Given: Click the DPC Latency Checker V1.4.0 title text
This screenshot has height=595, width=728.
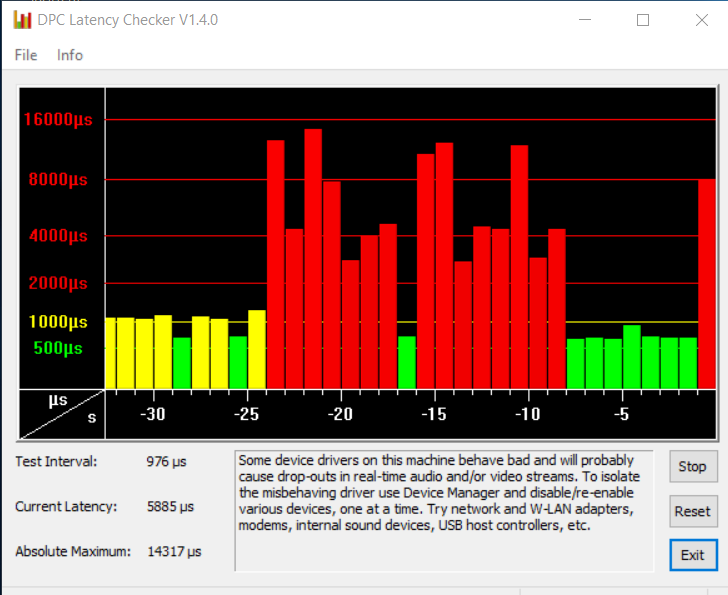Looking at the screenshot, I should [128, 20].
